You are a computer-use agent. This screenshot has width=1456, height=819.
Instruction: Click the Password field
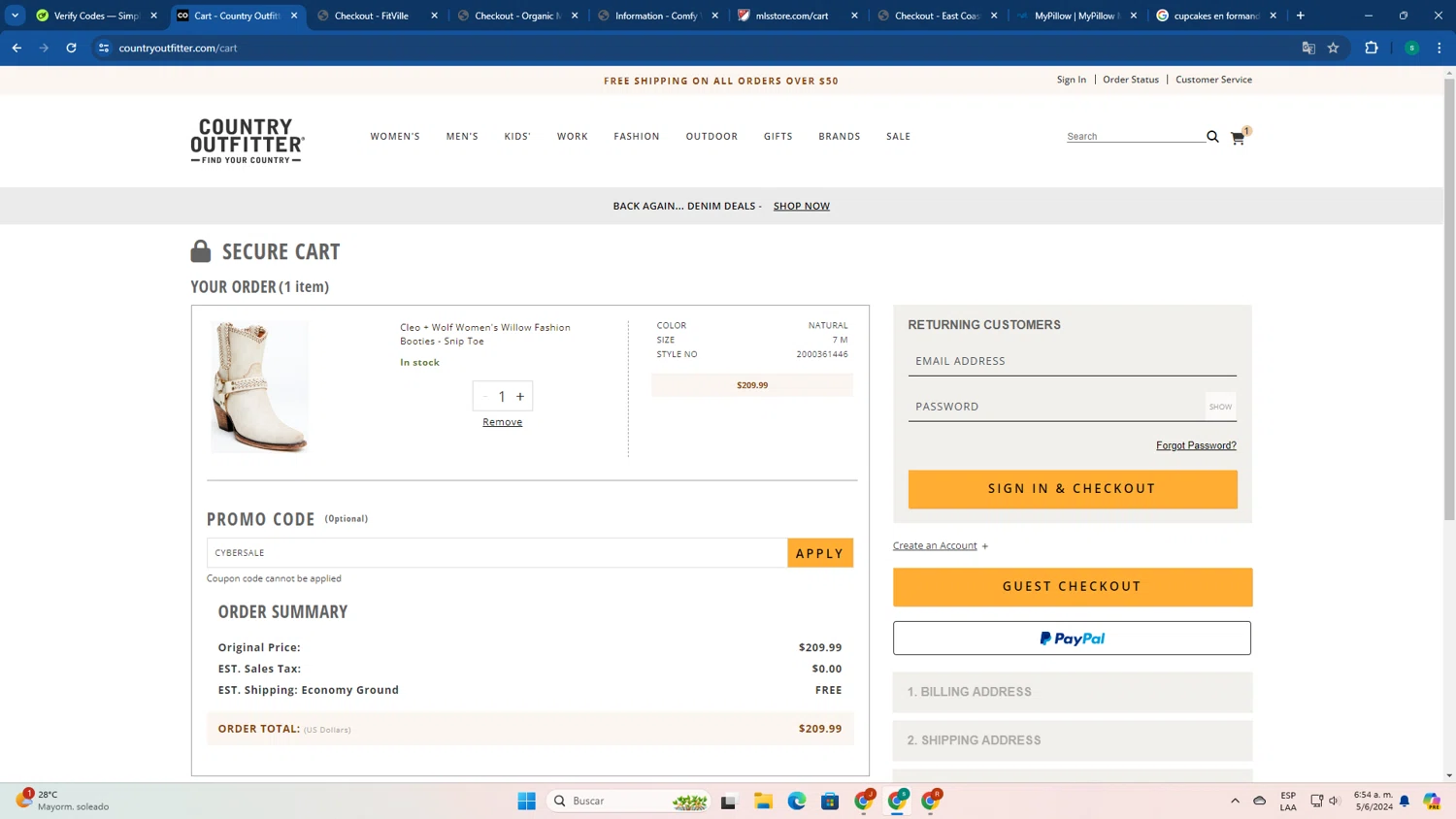point(1056,407)
